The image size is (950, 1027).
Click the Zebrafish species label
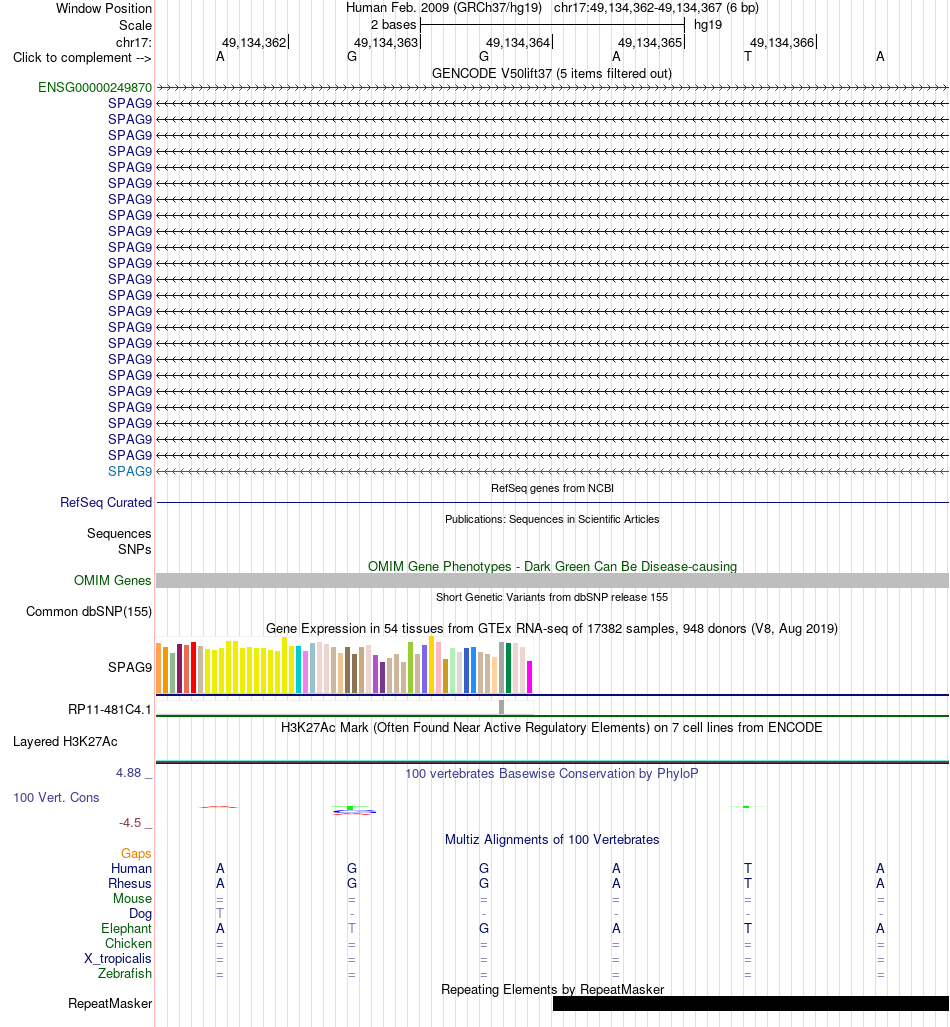[x=125, y=974]
